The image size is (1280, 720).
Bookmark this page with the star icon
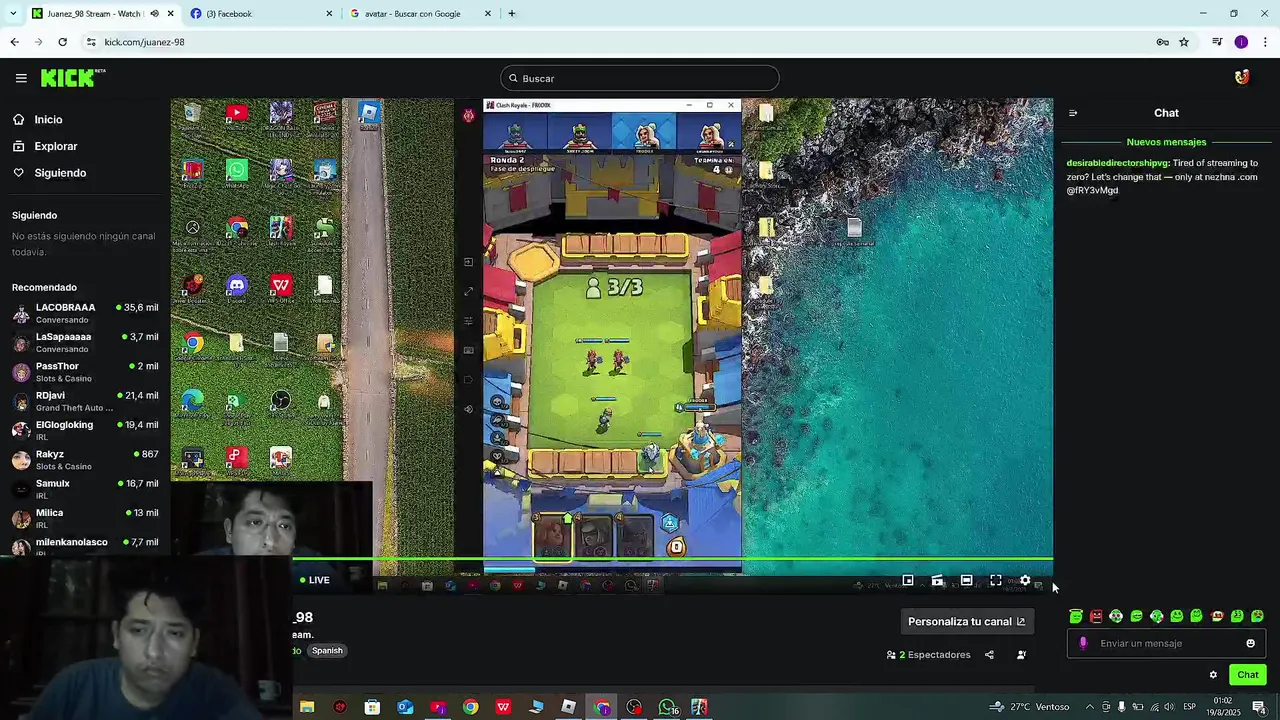tap(1184, 42)
